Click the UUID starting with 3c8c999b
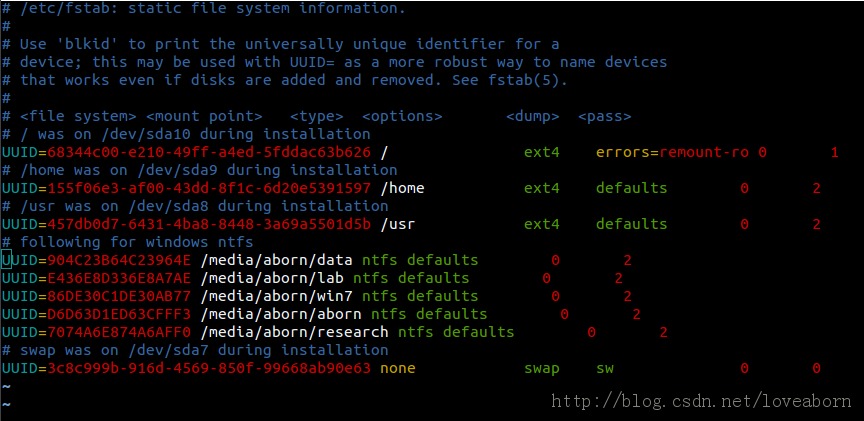 [x=209, y=369]
